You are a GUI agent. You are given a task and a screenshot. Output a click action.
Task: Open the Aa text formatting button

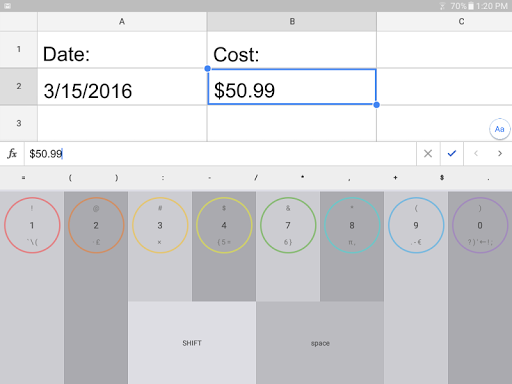point(499,129)
